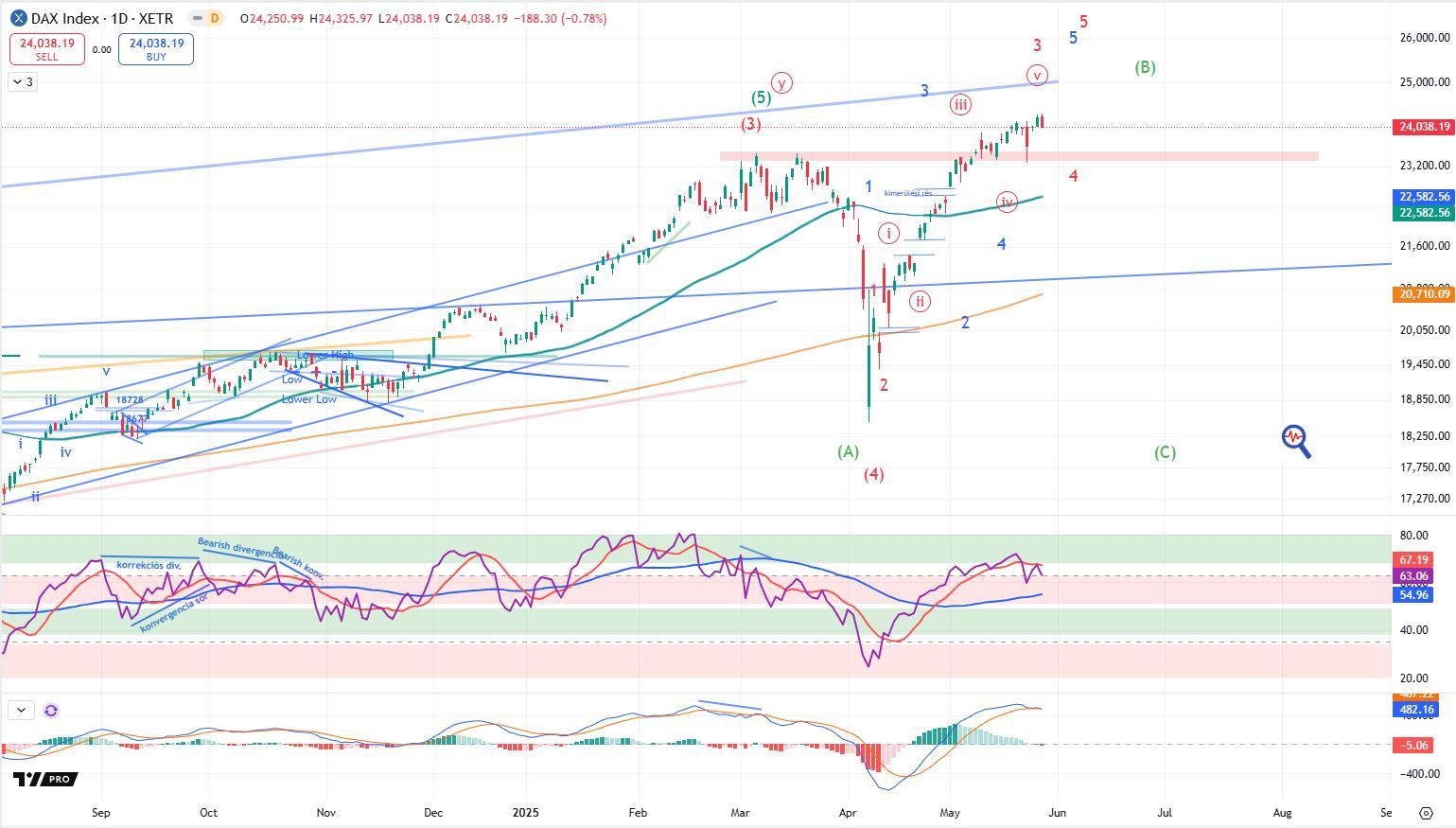Click the spread value 0.00 between buttons
The height and width of the screenshot is (828, 1456).
point(101,50)
